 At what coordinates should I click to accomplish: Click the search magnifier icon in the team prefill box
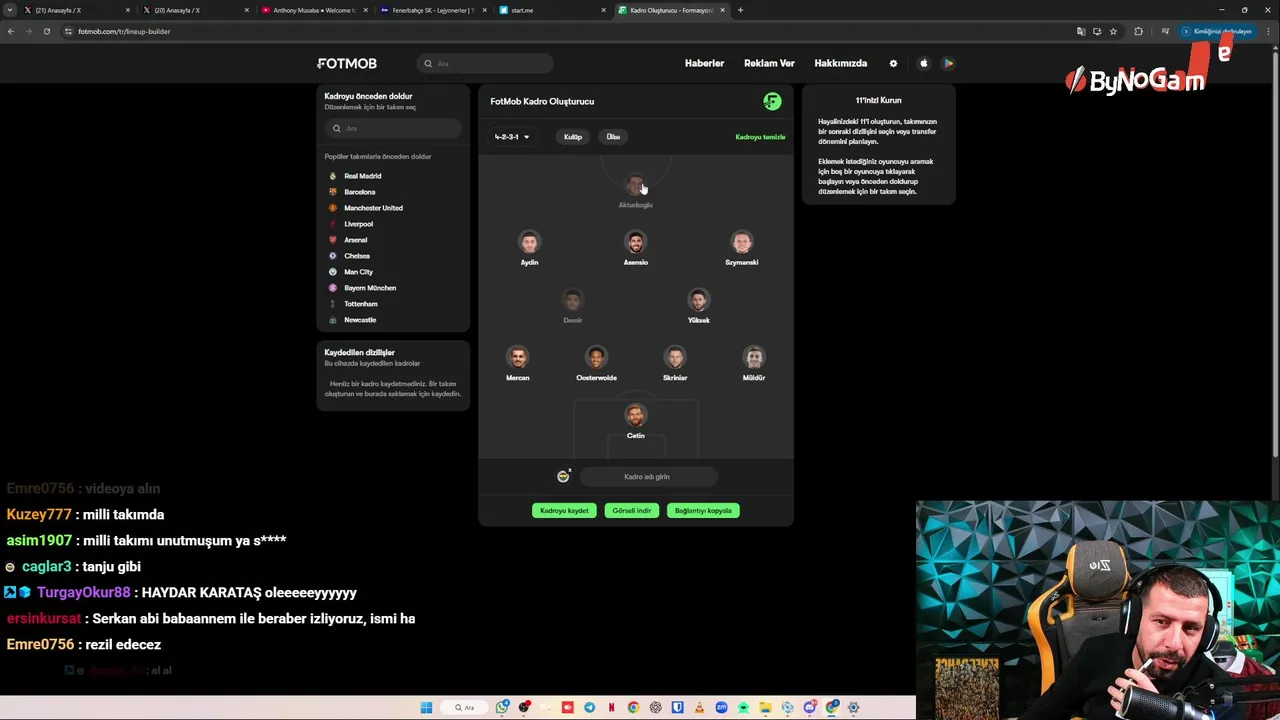click(337, 128)
